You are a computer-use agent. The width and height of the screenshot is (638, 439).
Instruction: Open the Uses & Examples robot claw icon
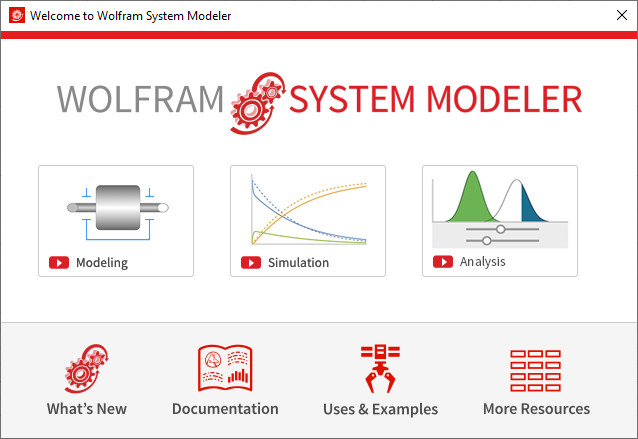(x=380, y=369)
